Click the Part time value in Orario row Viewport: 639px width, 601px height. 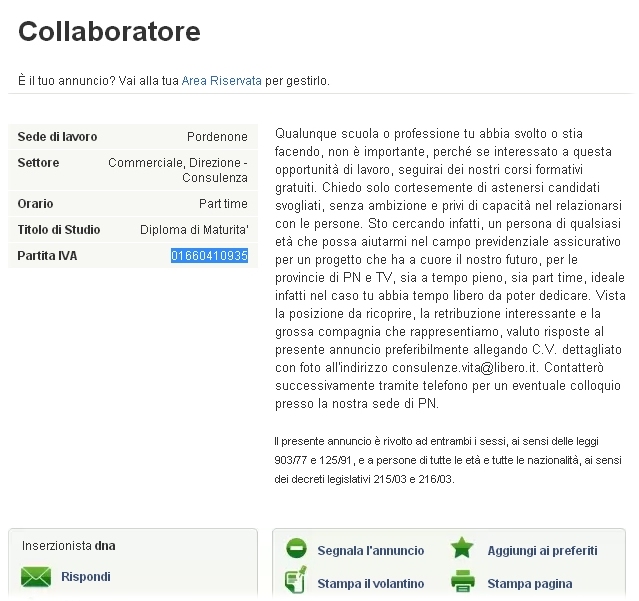pyautogui.click(x=223, y=204)
